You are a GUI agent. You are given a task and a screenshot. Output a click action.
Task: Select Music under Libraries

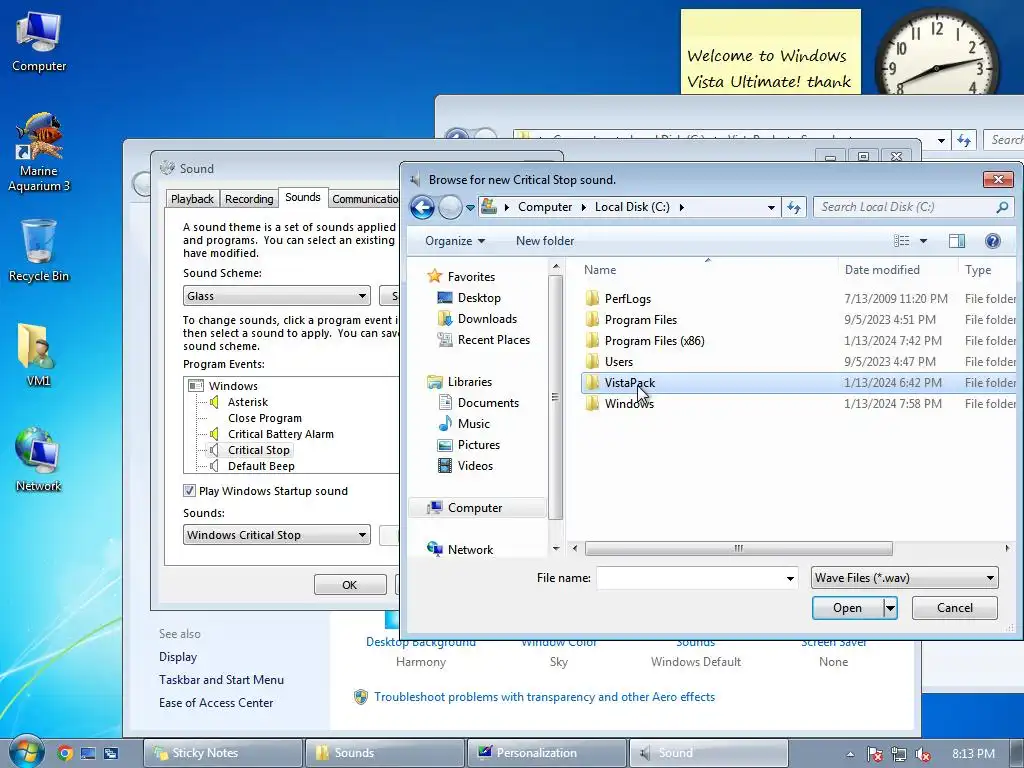coord(473,424)
